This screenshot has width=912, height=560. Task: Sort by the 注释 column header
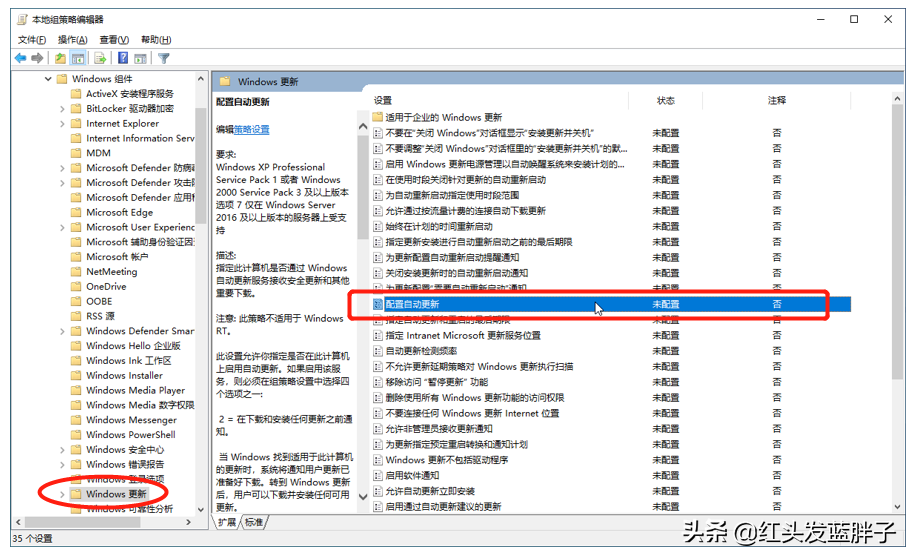[776, 100]
